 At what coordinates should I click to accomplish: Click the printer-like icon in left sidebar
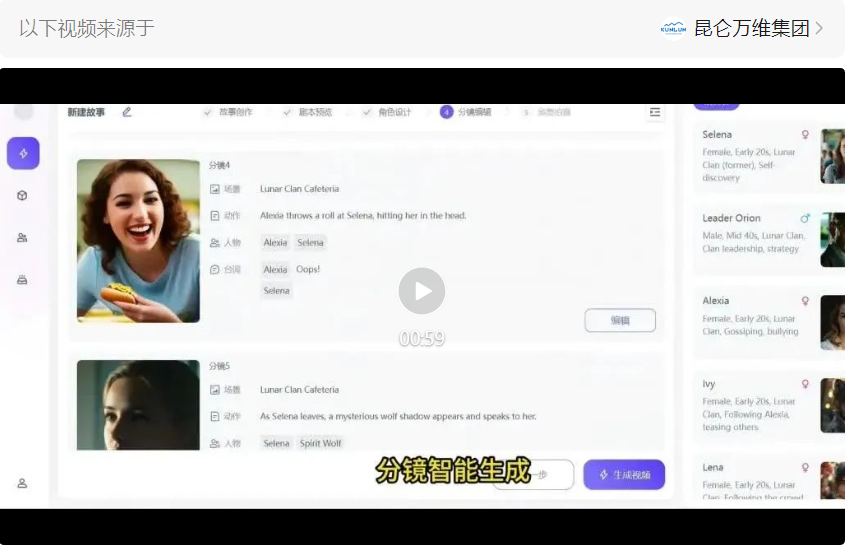[x=22, y=280]
